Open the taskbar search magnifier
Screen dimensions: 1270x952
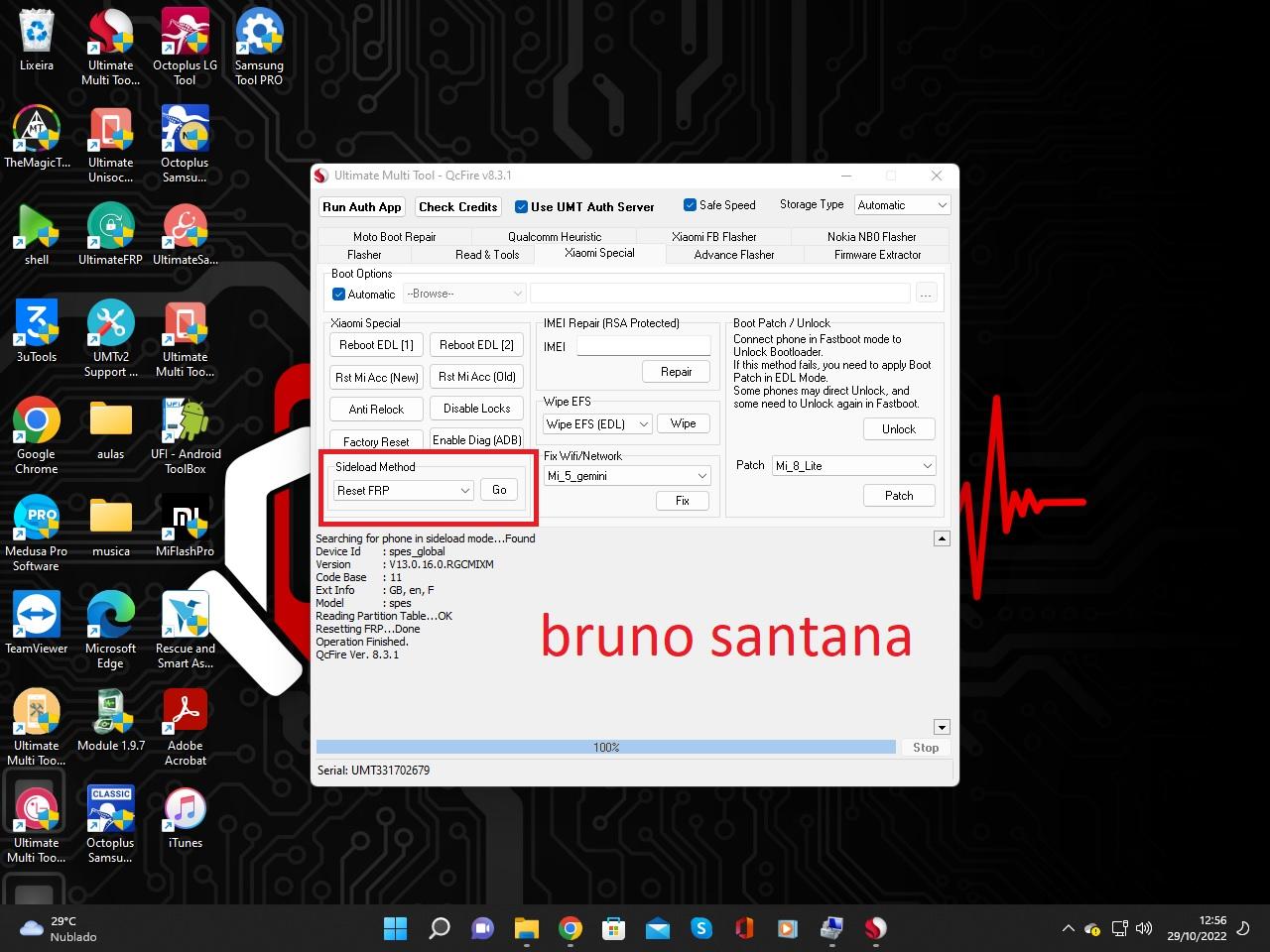pyautogui.click(x=439, y=928)
